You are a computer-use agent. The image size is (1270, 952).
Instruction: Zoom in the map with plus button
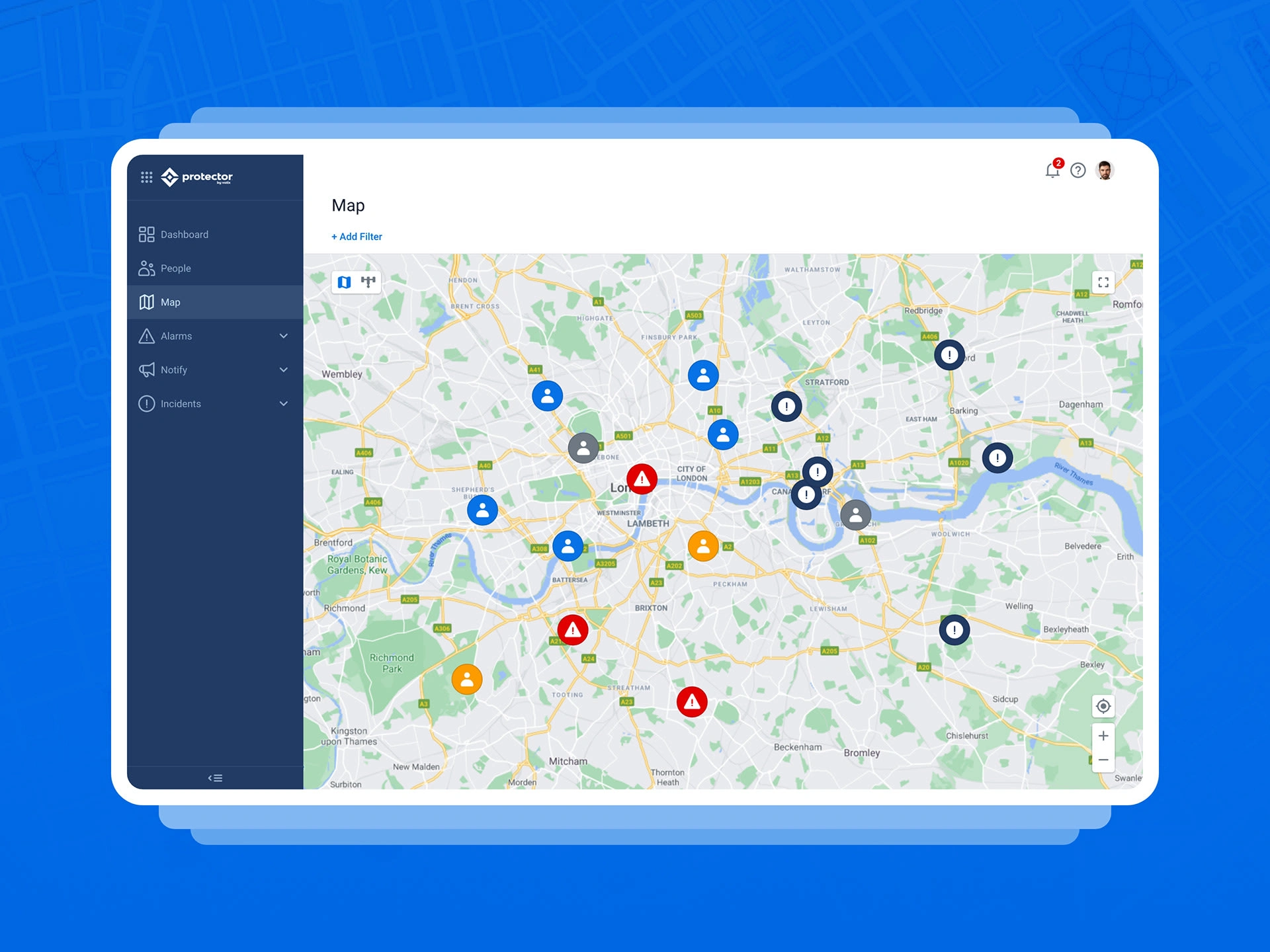click(x=1103, y=736)
